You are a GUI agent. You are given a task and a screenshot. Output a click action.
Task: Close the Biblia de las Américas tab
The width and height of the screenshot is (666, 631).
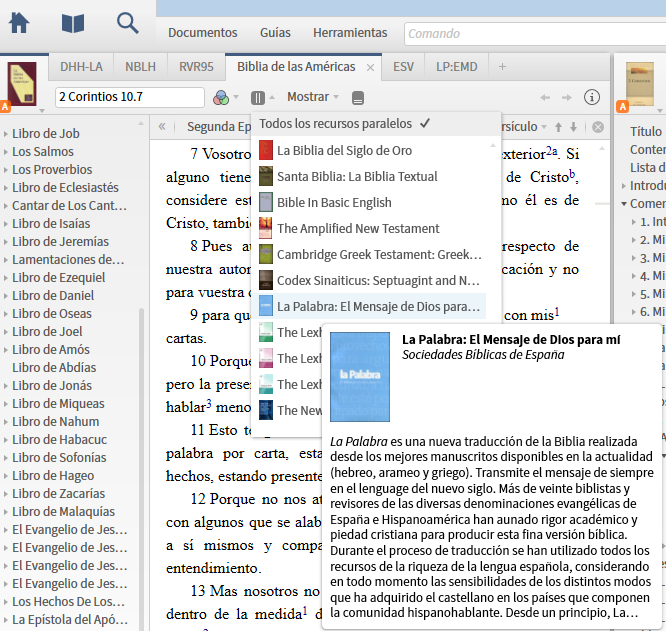[x=370, y=68]
